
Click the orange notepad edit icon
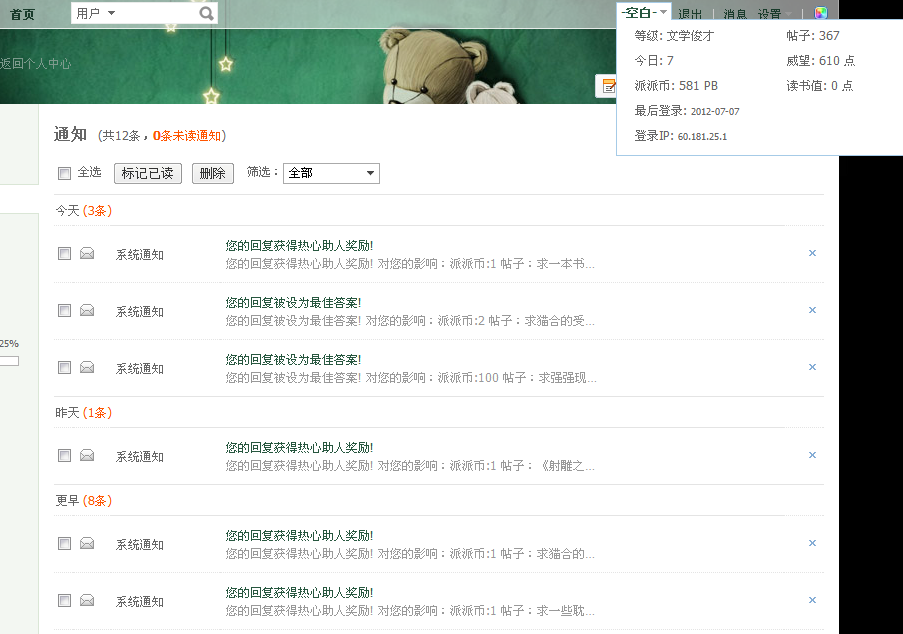click(x=608, y=86)
